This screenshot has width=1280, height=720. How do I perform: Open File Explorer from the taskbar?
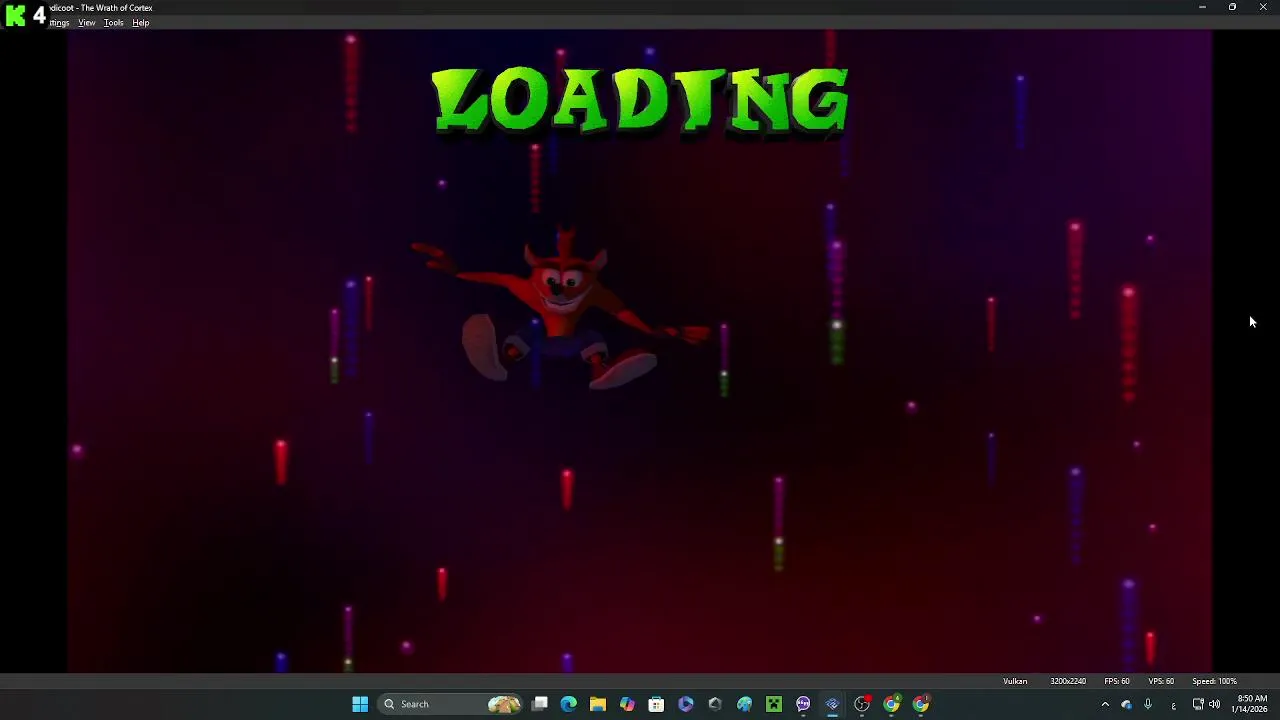point(598,704)
